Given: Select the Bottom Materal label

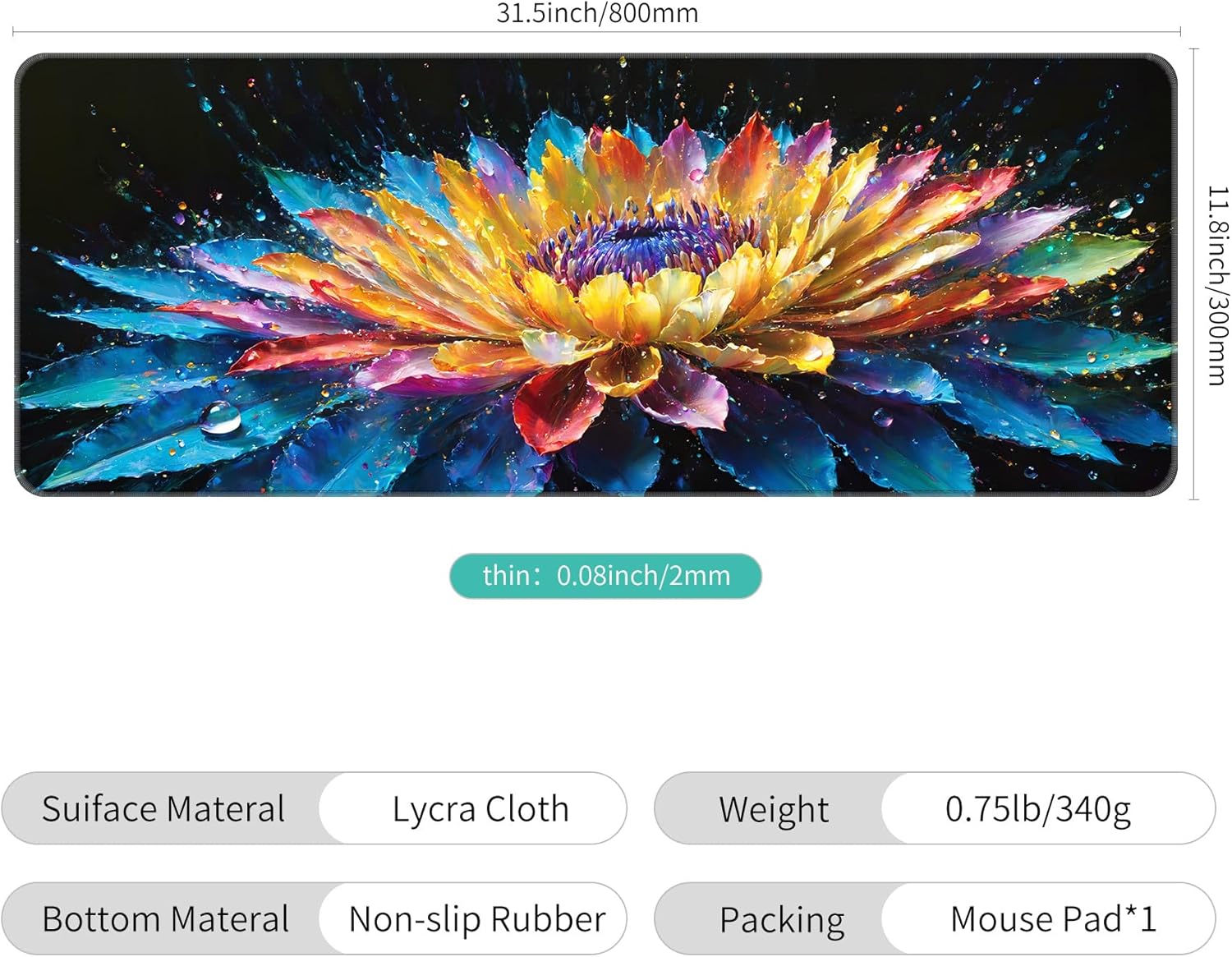Looking at the screenshot, I should [x=165, y=918].
